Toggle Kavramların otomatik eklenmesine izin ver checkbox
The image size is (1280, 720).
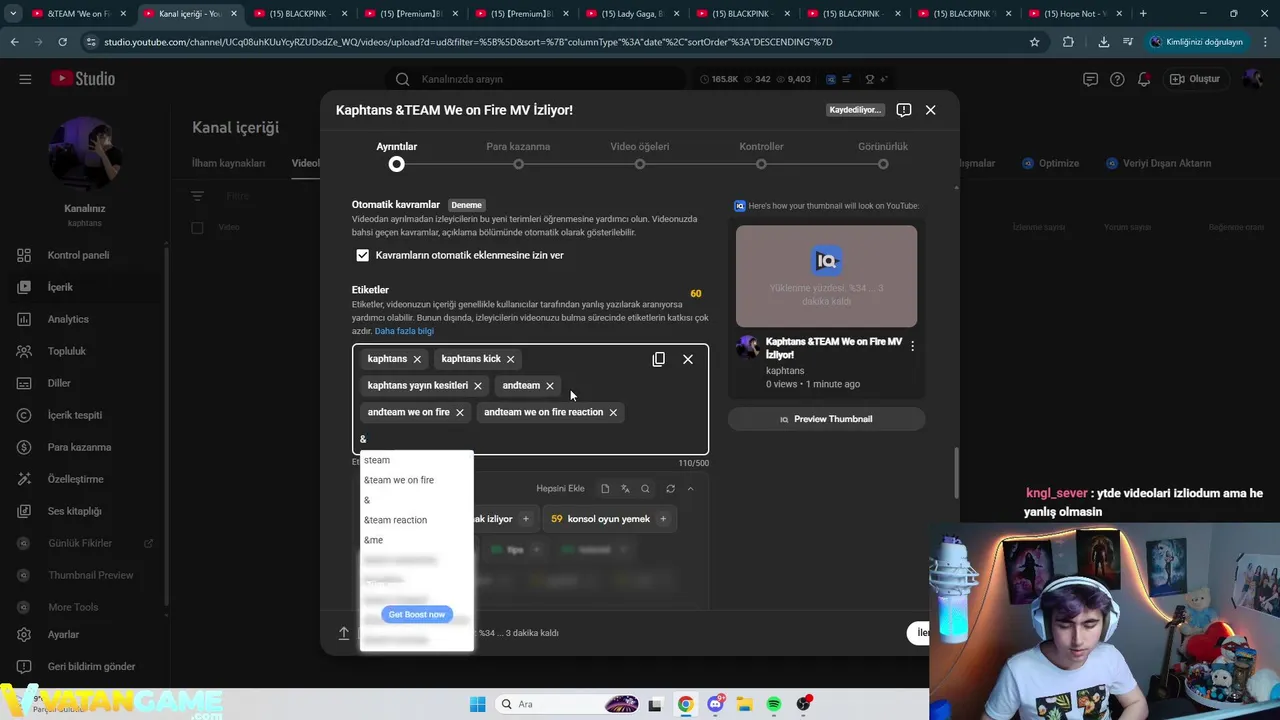362,255
